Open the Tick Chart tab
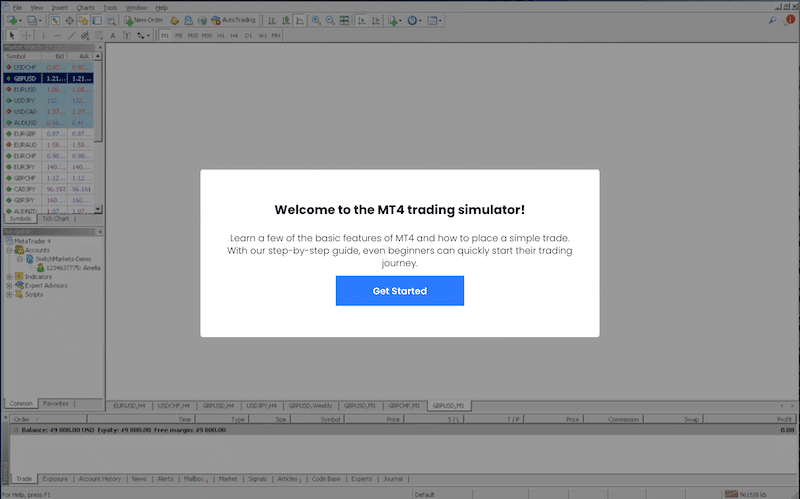Screen dimensions: 800x499 coord(56,218)
